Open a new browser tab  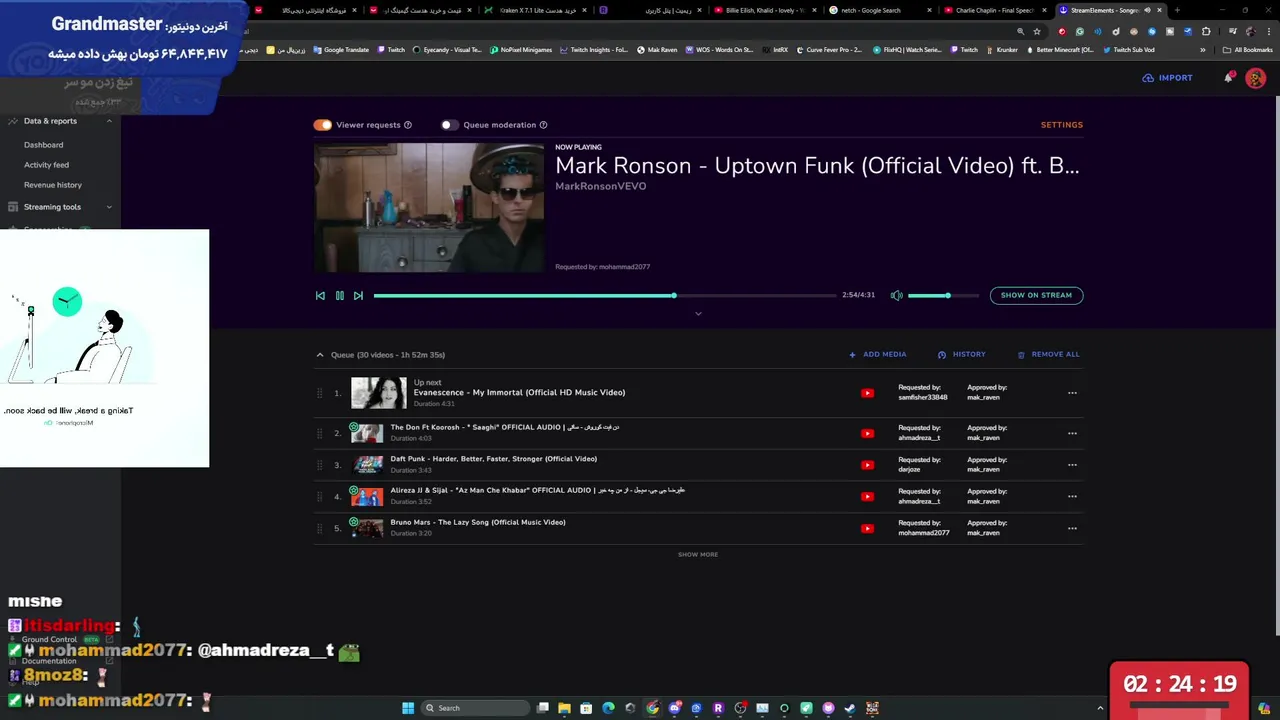click(1177, 10)
